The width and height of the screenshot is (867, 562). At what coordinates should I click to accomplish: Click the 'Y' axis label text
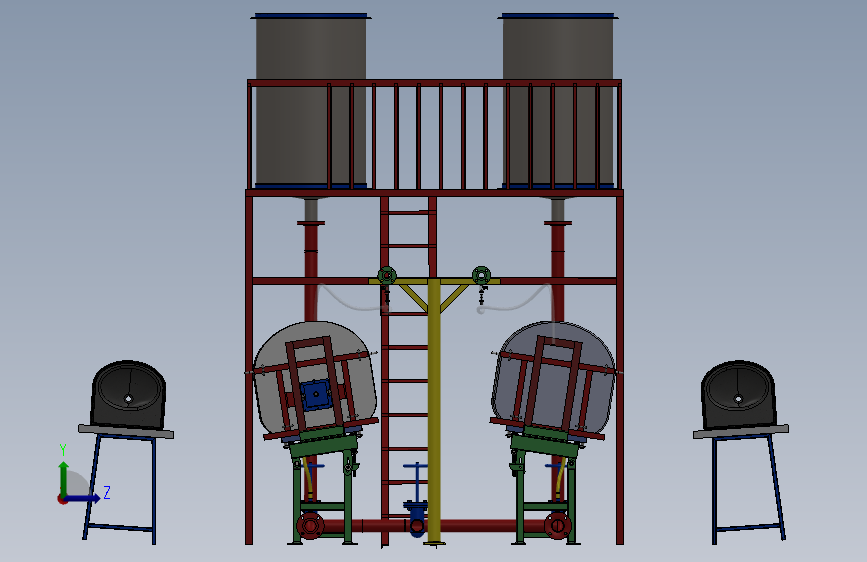click(x=63, y=449)
